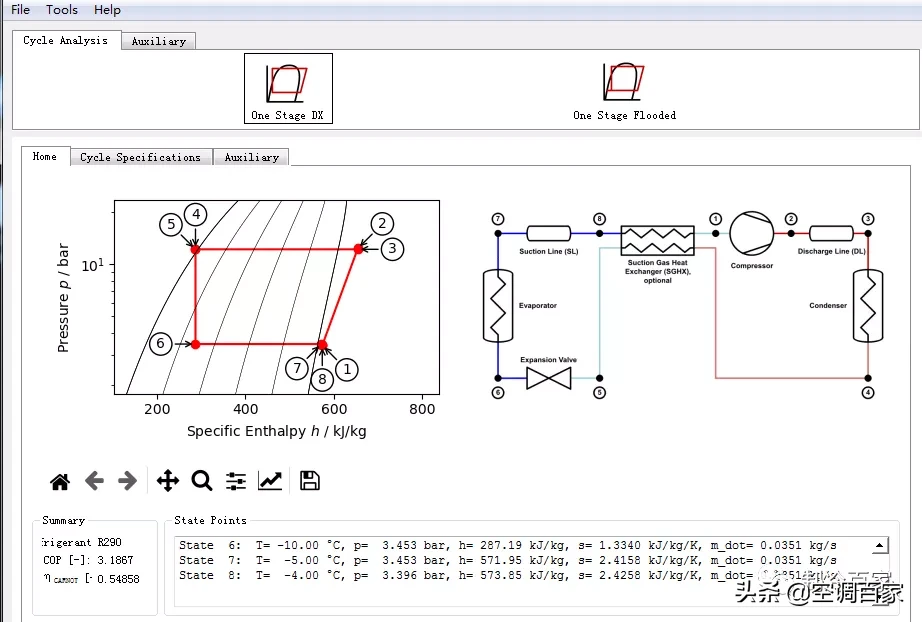Switch to the lower Auxiliary tab beside Cycle Specifications
This screenshot has height=622, width=922.
(x=251, y=158)
